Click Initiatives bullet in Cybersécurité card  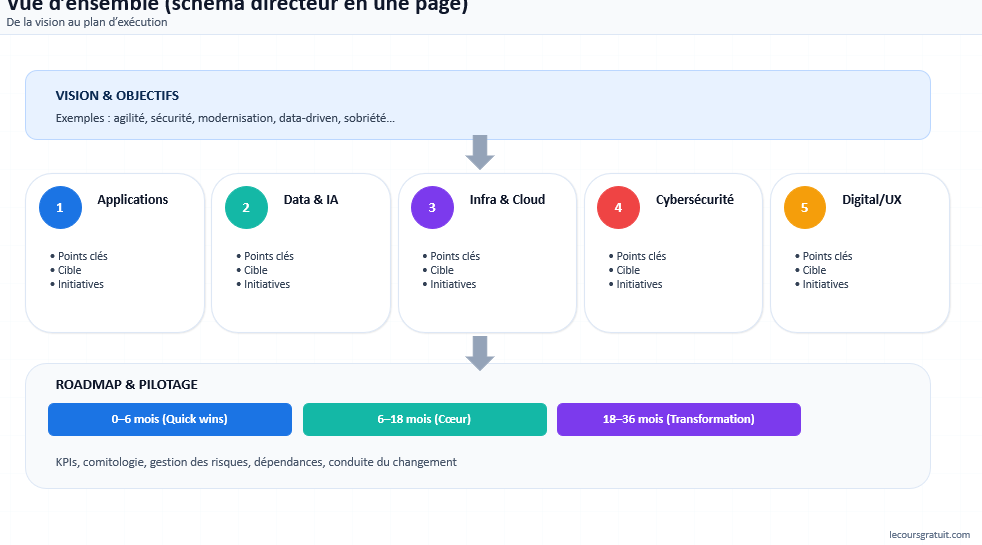coord(639,285)
